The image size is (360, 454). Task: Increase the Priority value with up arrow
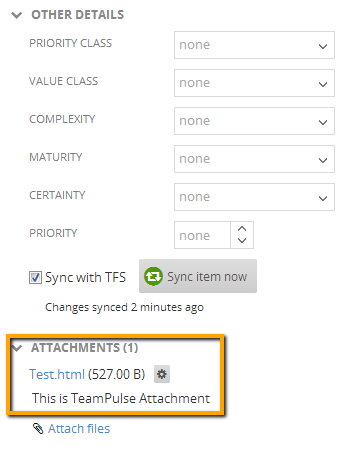coord(242,229)
